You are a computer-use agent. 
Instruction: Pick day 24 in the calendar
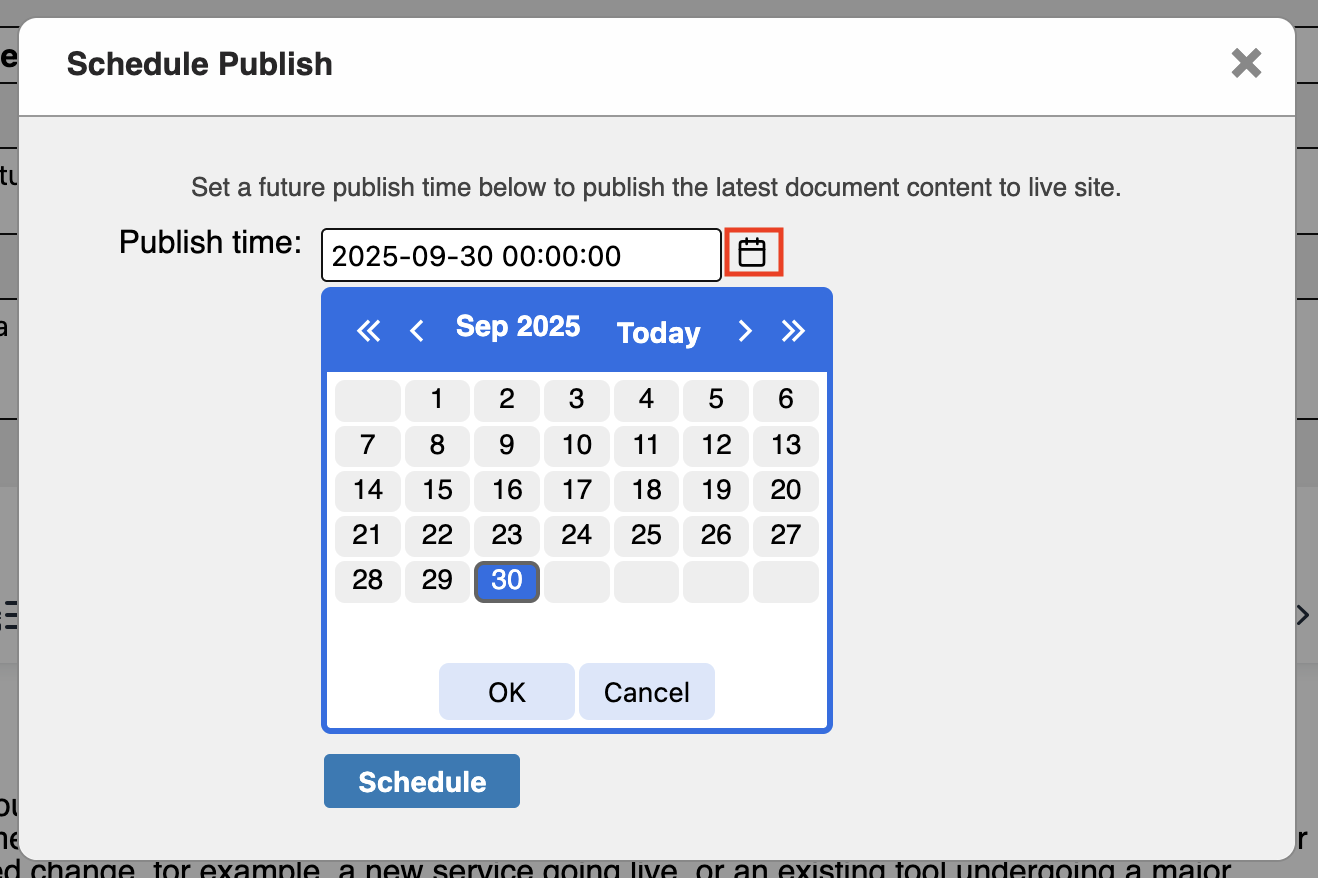click(576, 535)
